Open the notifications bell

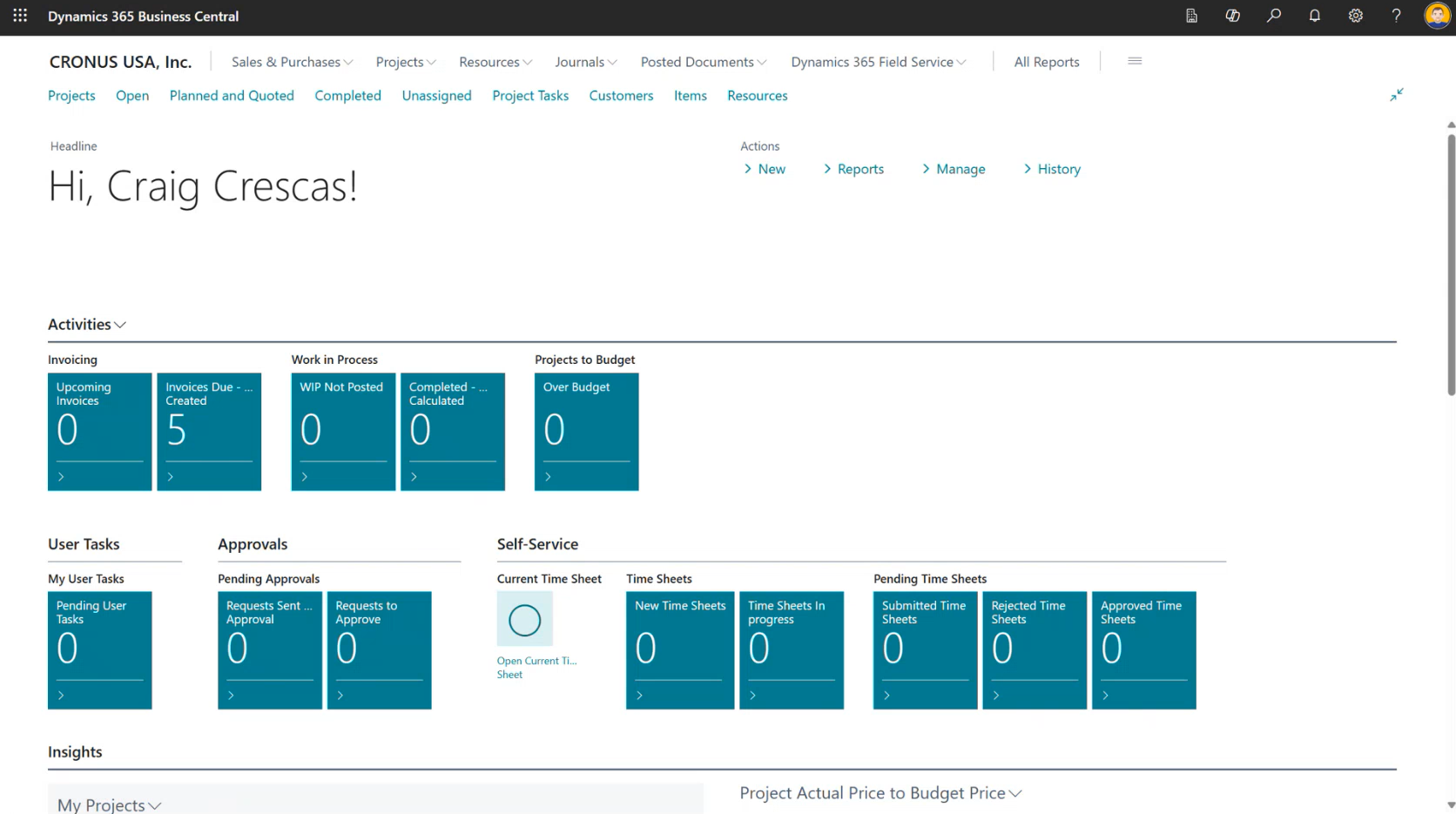(x=1314, y=16)
